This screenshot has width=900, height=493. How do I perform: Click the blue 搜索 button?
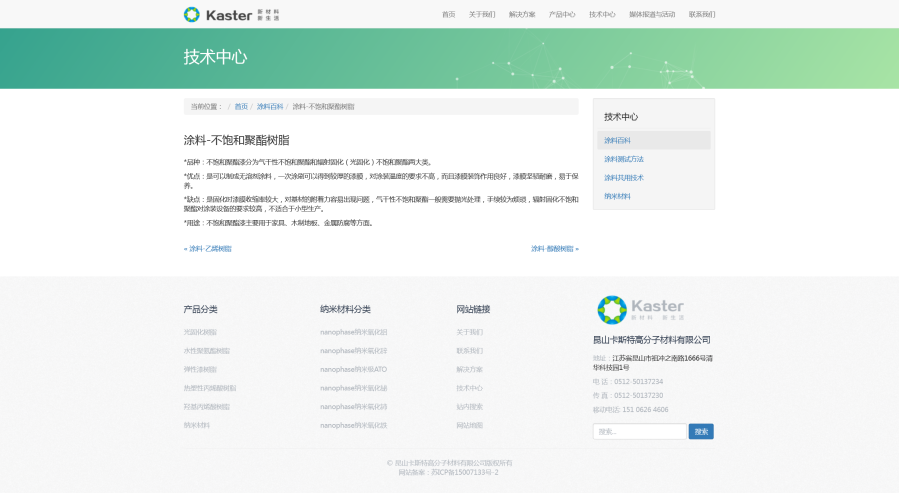point(701,432)
